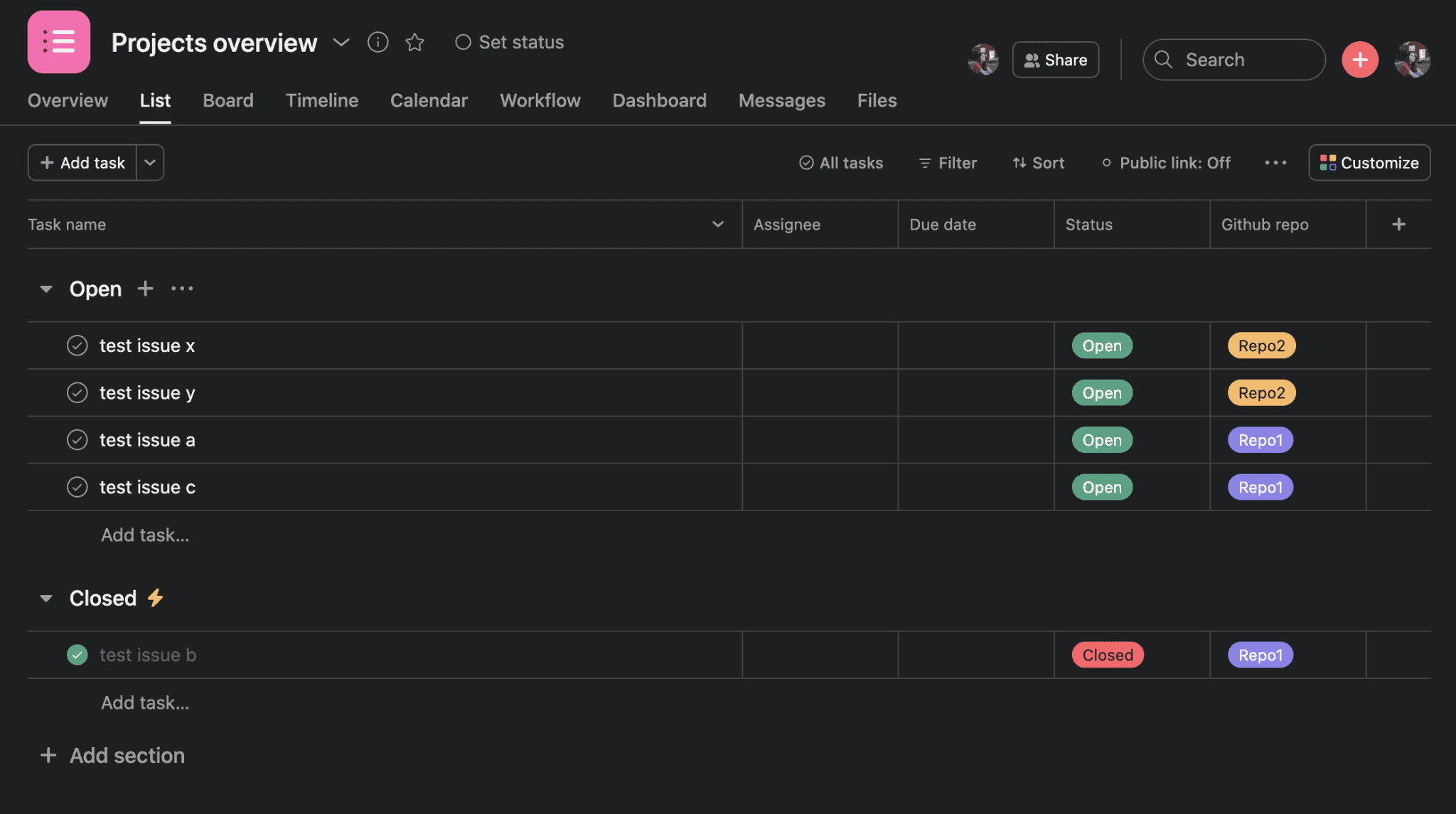Click the purple Repo1 tag on test issue a

pyautogui.click(x=1259, y=440)
